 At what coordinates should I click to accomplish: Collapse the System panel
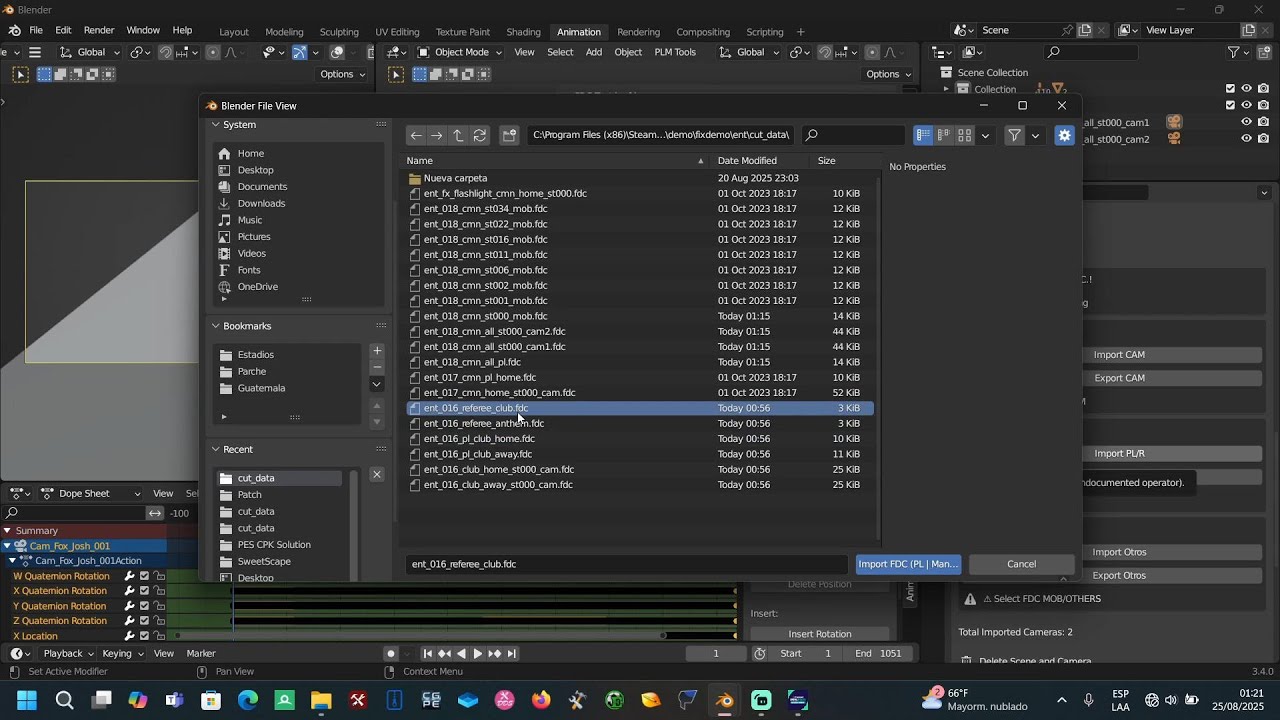click(x=216, y=125)
